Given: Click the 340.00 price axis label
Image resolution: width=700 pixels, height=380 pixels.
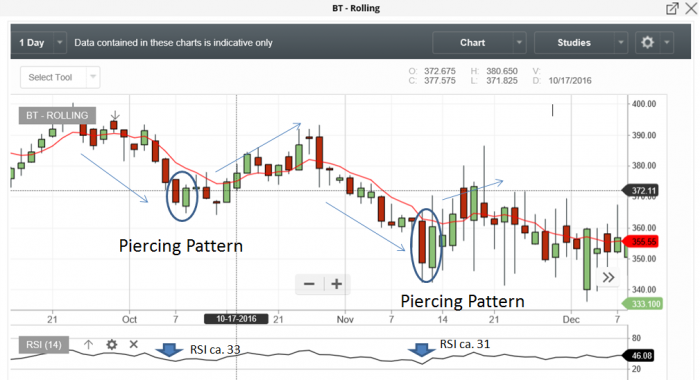Looking at the screenshot, I should click(644, 290).
